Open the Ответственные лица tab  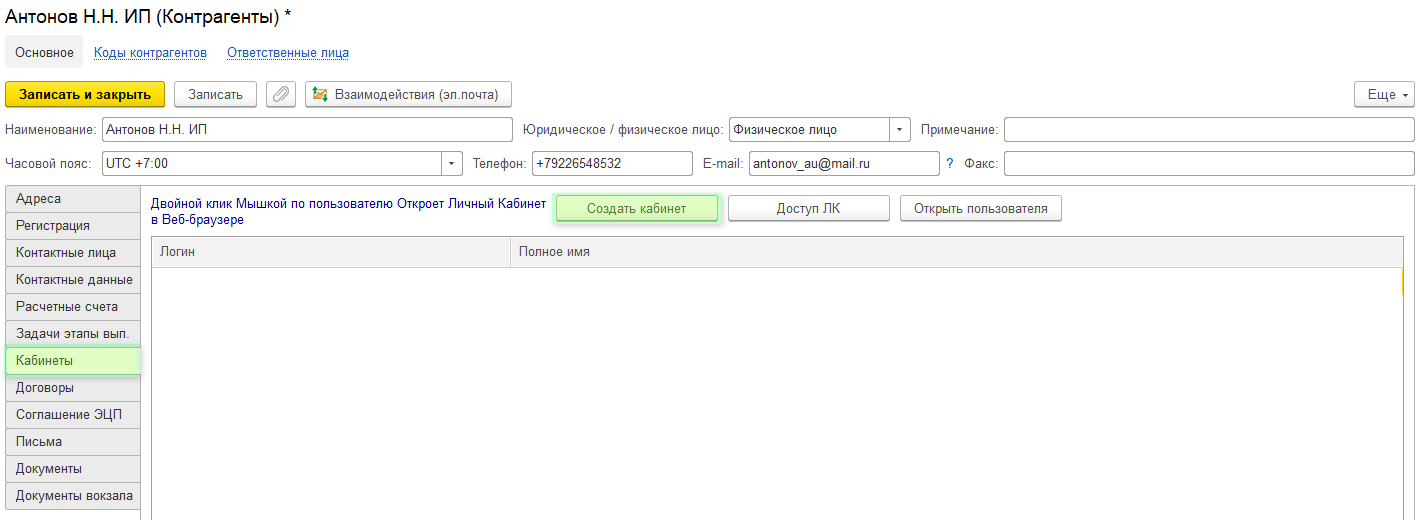point(287,52)
